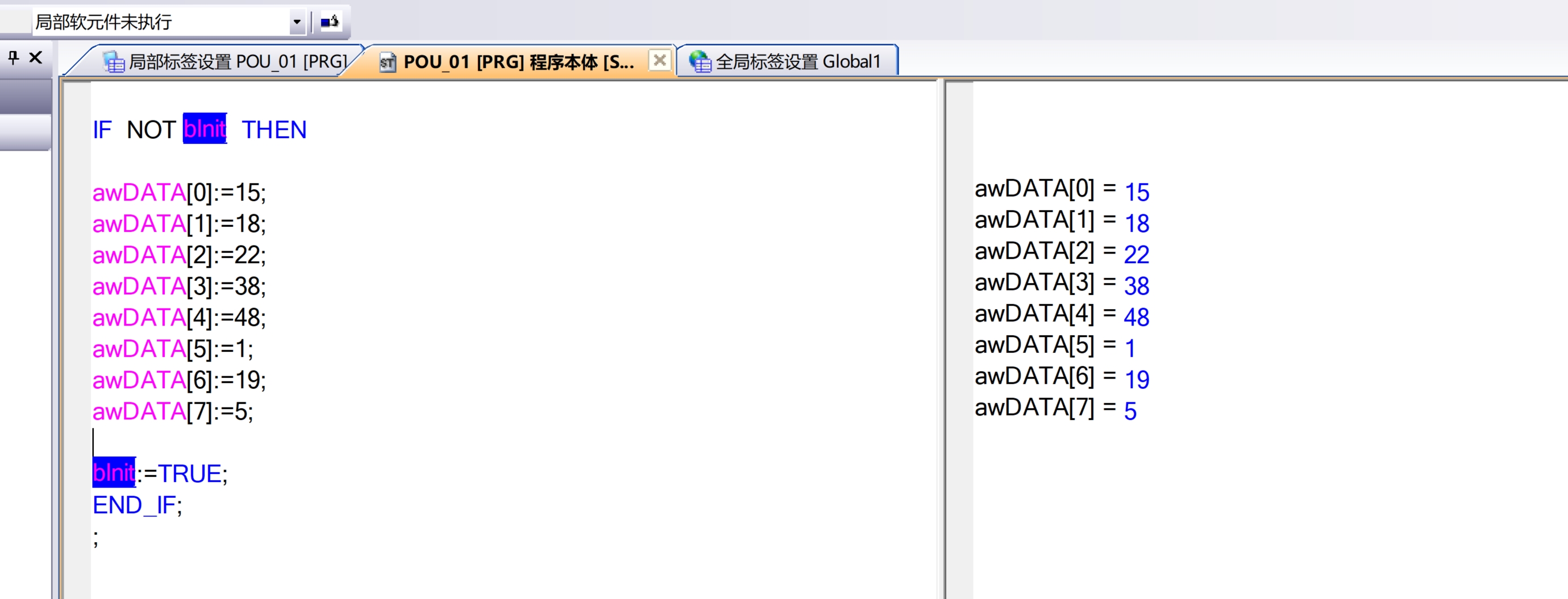The image size is (1568, 599).
Task: Place the cursor on the THEN keyword
Action: click(274, 130)
